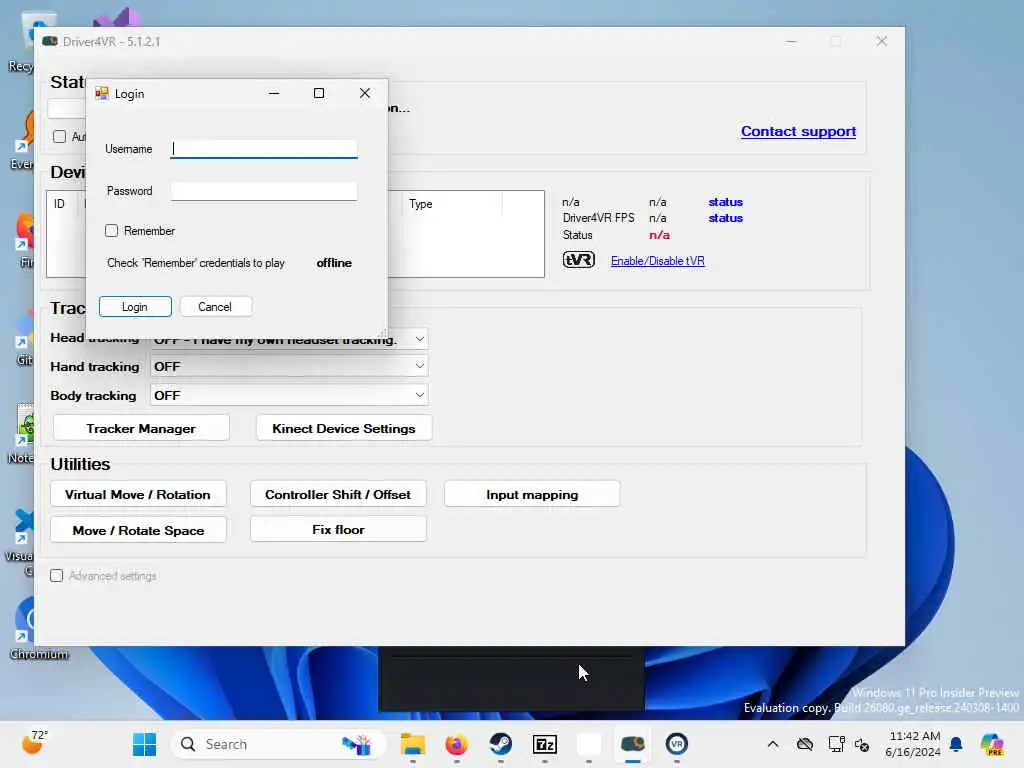Click the SteamVR taskbar icon

(x=677, y=744)
